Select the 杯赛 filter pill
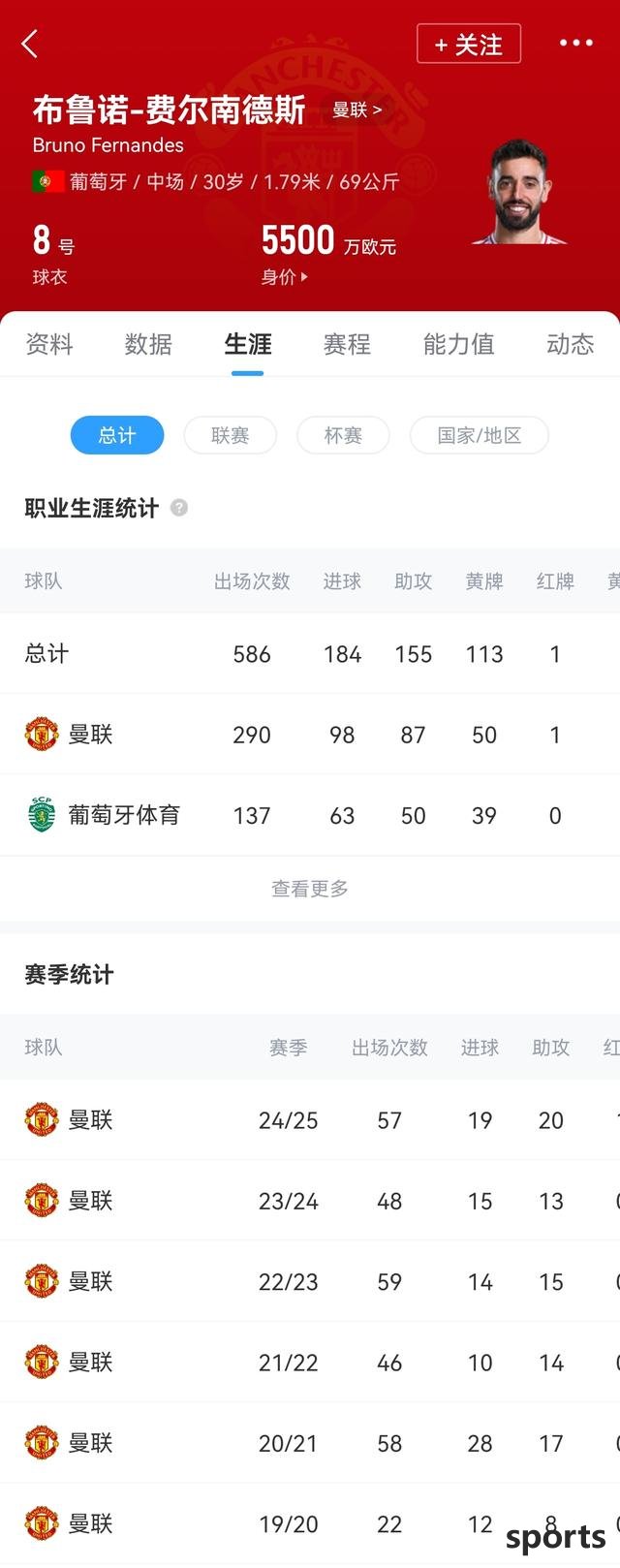This screenshot has height=1568, width=620. pos(343,435)
